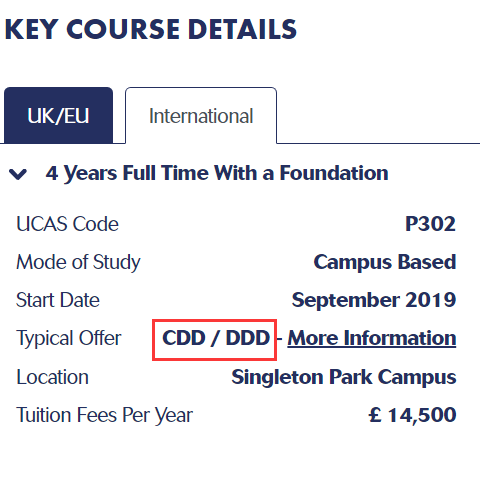This screenshot has height=500, width=480.
Task: Click the CDD / DDD typical offer value
Action: click(216, 338)
